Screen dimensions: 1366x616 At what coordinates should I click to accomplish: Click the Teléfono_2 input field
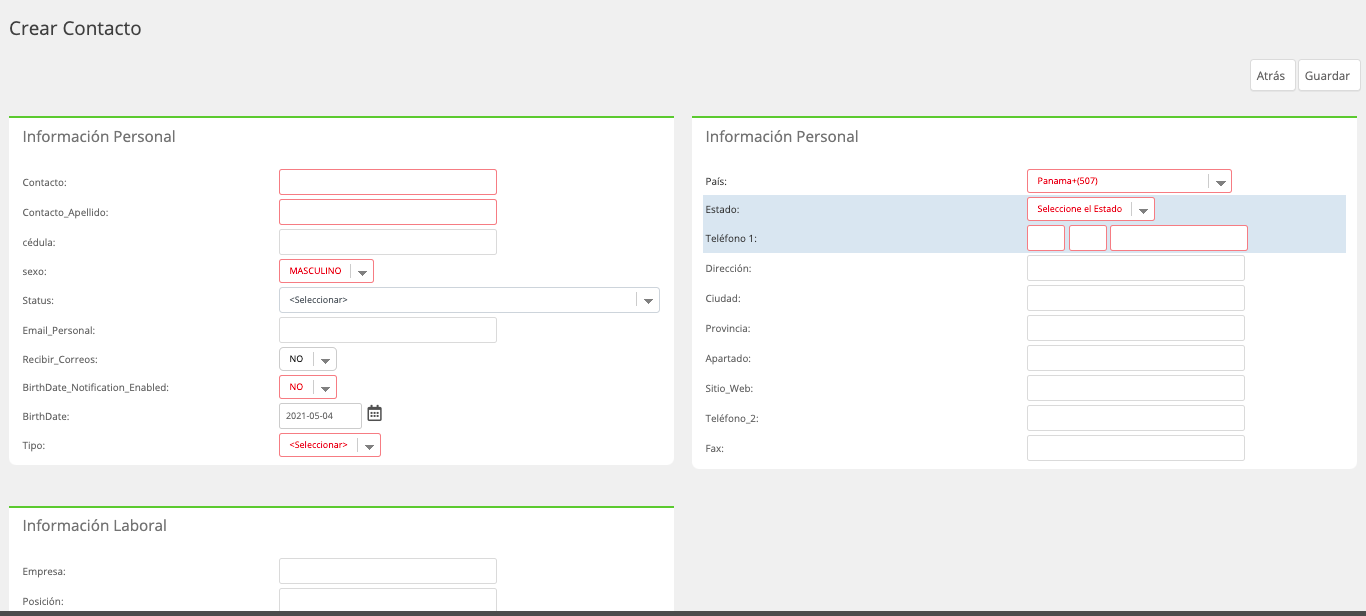1136,418
